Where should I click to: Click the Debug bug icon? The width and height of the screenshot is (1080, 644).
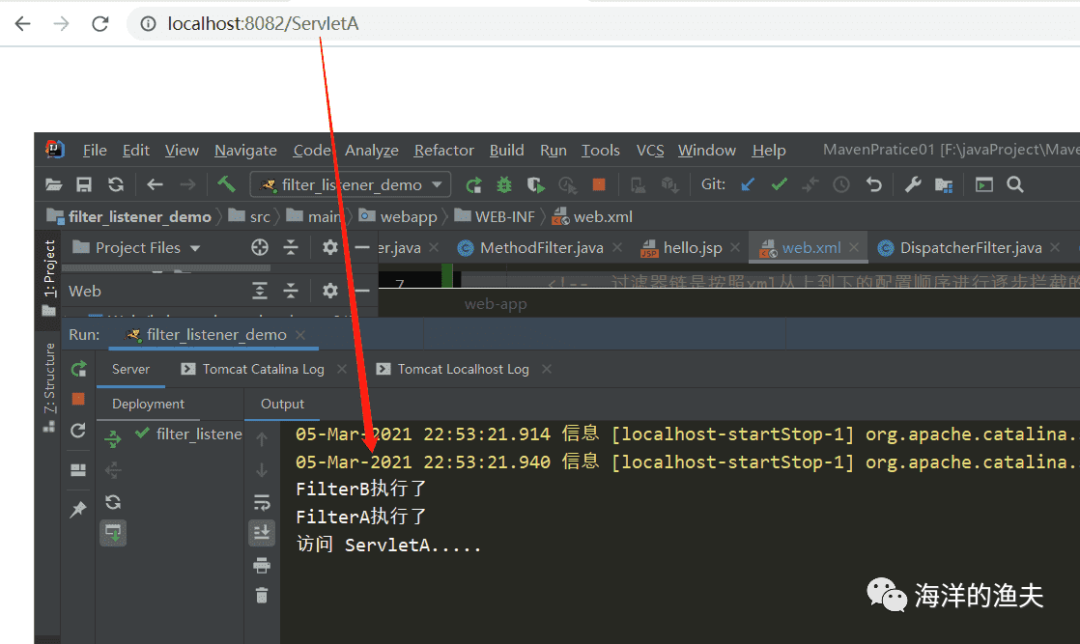click(x=504, y=185)
